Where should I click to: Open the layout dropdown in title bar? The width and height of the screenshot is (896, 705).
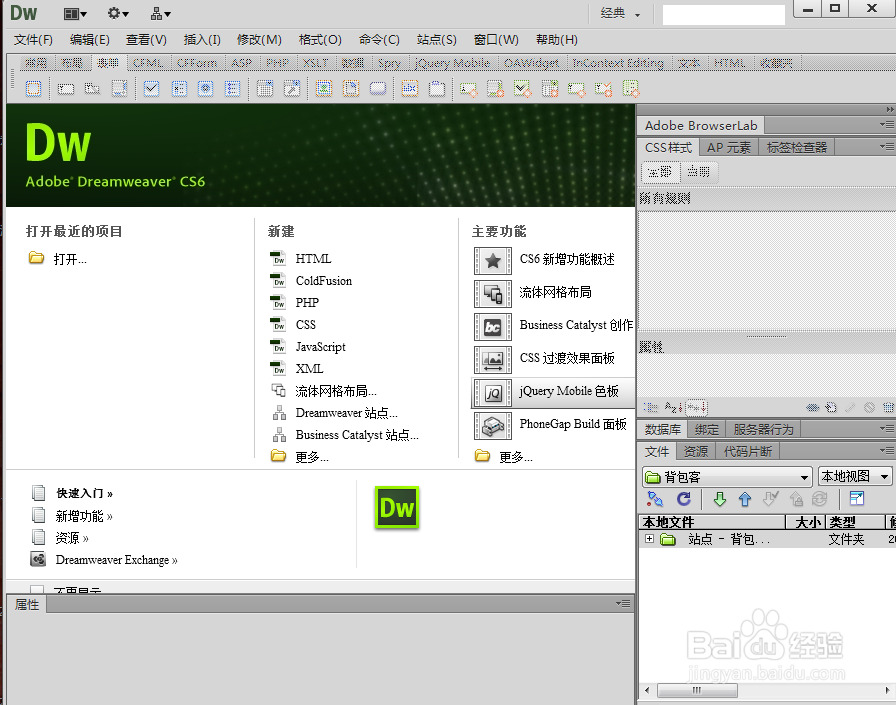pyautogui.click(x=75, y=14)
